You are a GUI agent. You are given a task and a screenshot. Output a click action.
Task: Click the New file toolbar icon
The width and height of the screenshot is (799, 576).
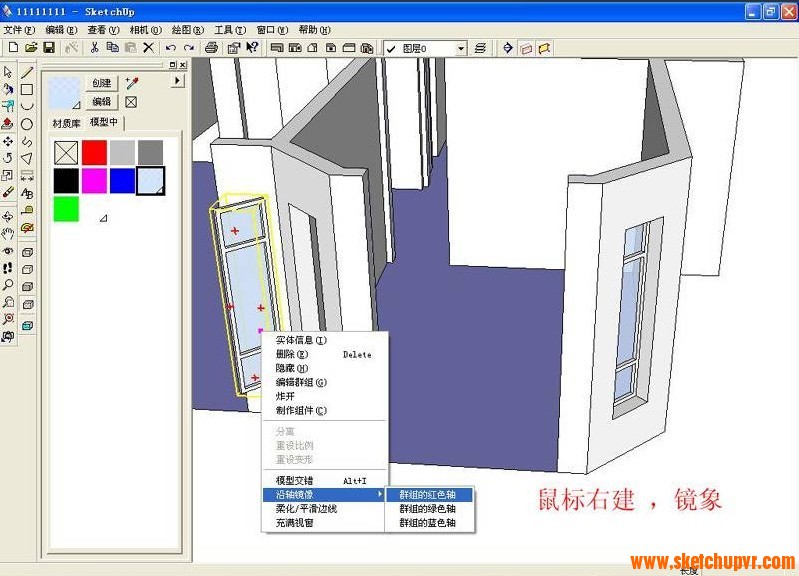click(13, 48)
